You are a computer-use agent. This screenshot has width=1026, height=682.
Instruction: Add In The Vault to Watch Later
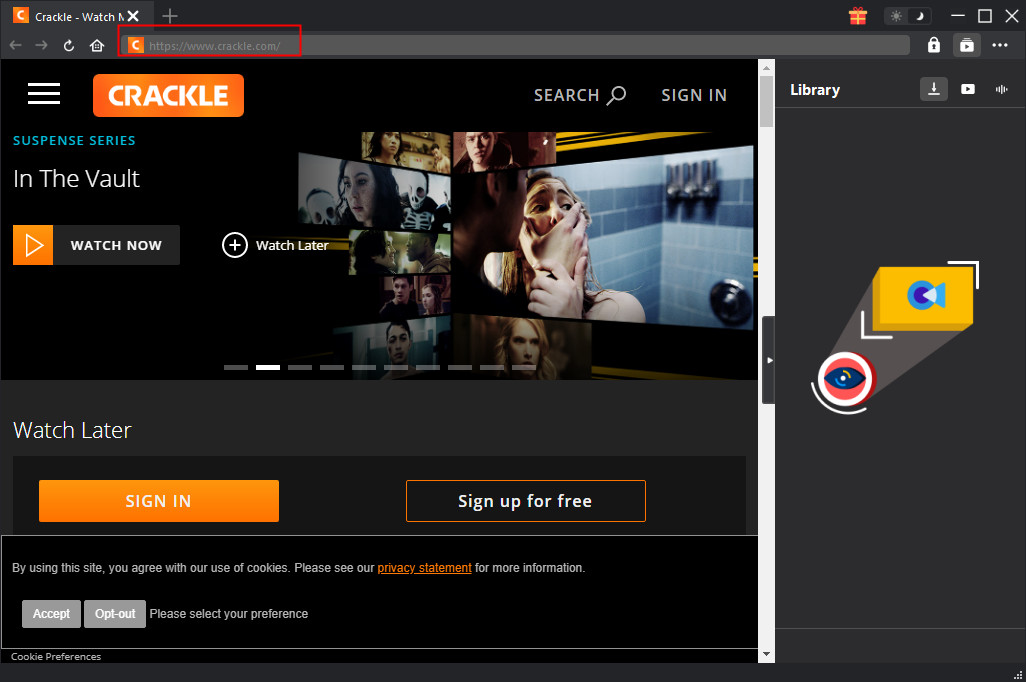pos(275,245)
